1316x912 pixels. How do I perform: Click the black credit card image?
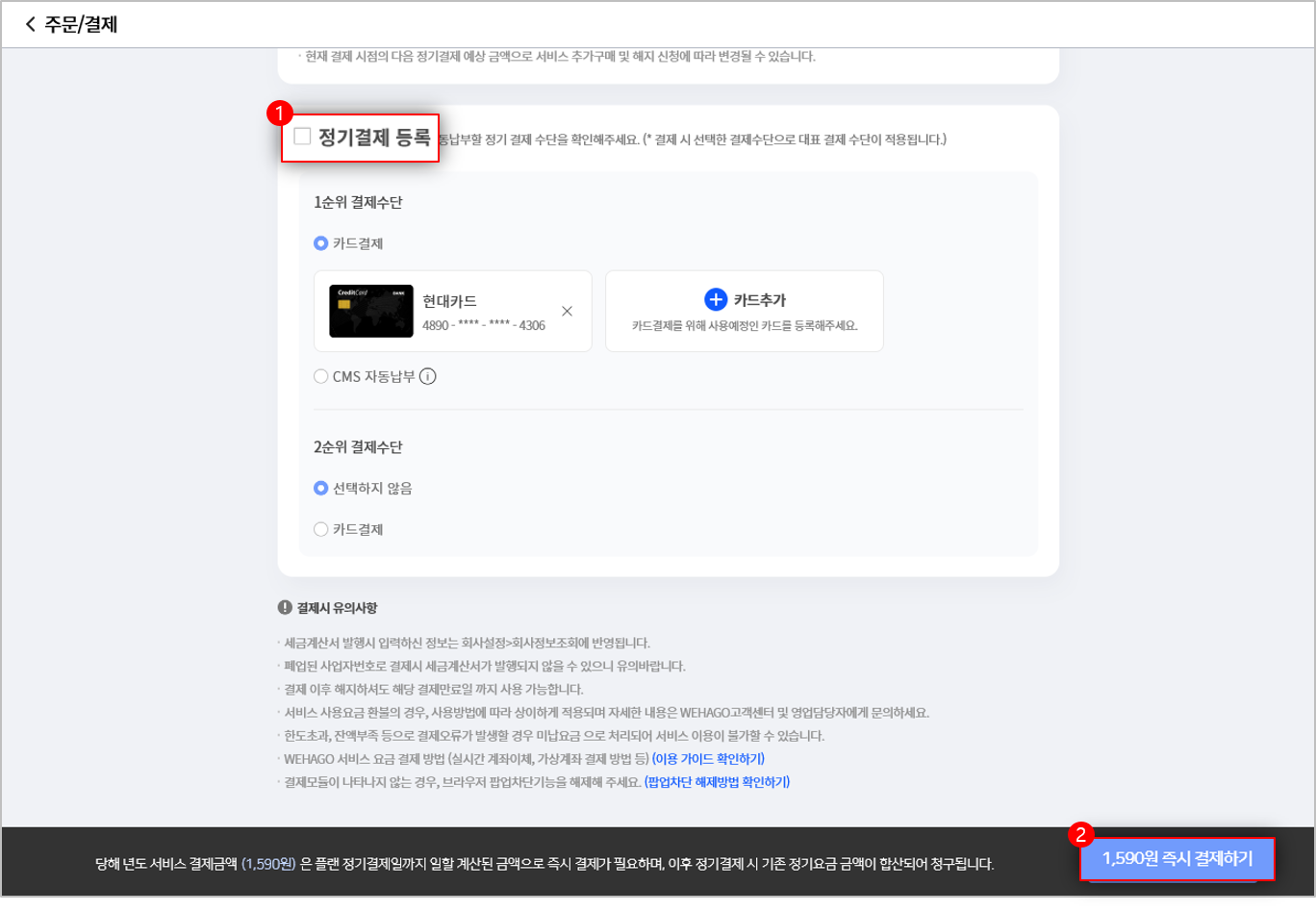pyautogui.click(x=370, y=311)
